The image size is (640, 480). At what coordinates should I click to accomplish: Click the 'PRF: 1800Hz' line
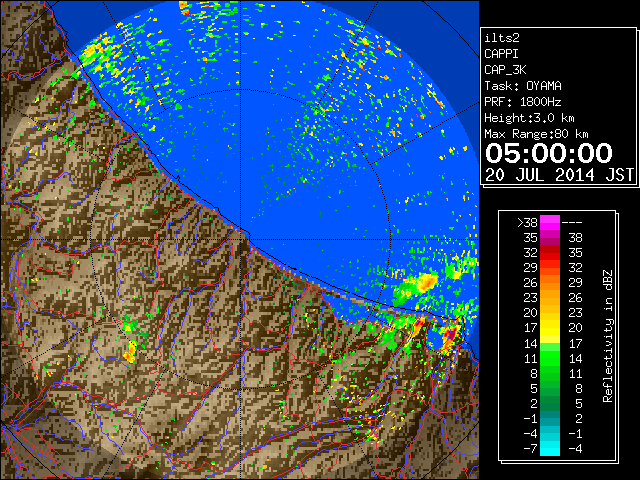pos(523,102)
